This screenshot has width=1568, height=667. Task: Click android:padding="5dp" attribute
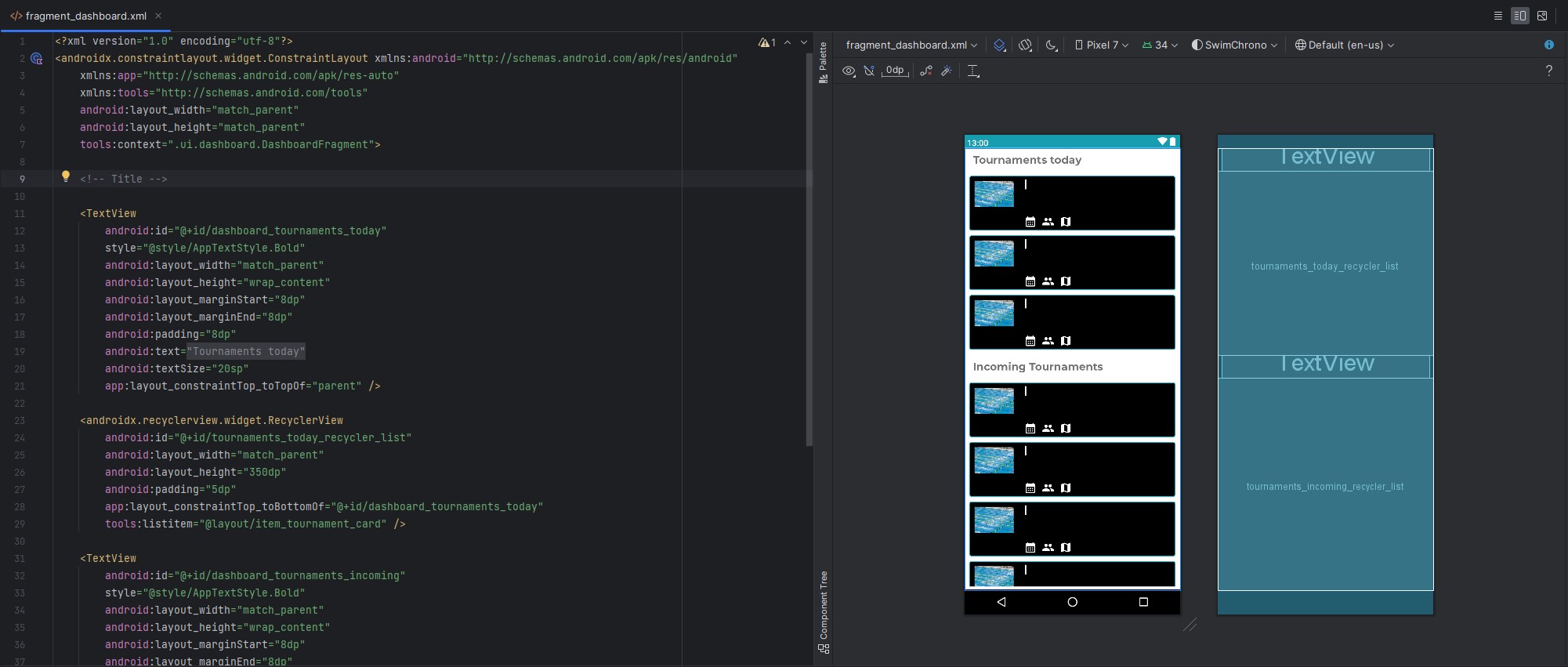point(171,490)
